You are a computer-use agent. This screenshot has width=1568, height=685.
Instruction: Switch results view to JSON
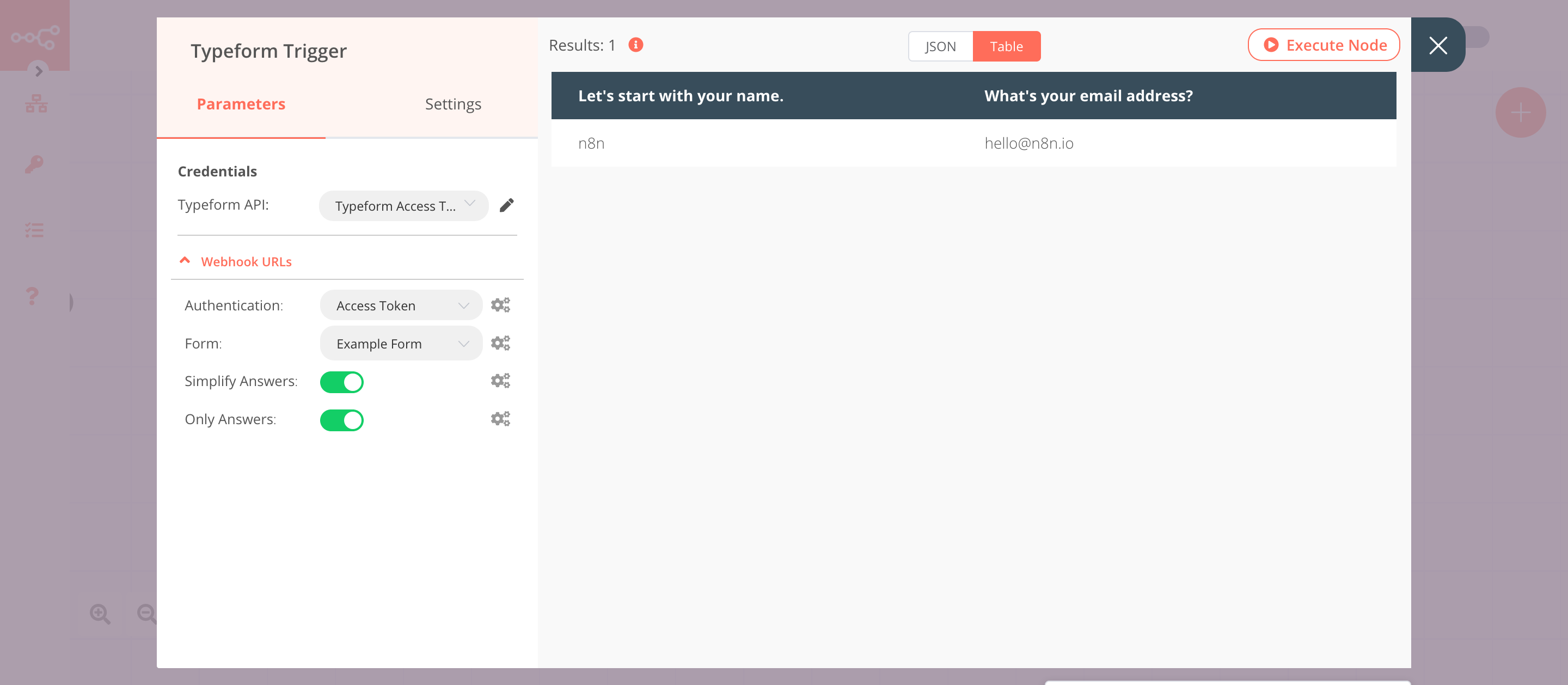[x=940, y=46]
